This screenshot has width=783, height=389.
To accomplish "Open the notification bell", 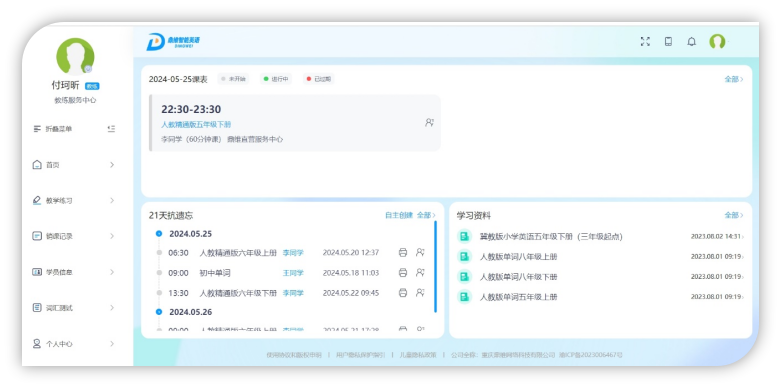I will tap(691, 41).
